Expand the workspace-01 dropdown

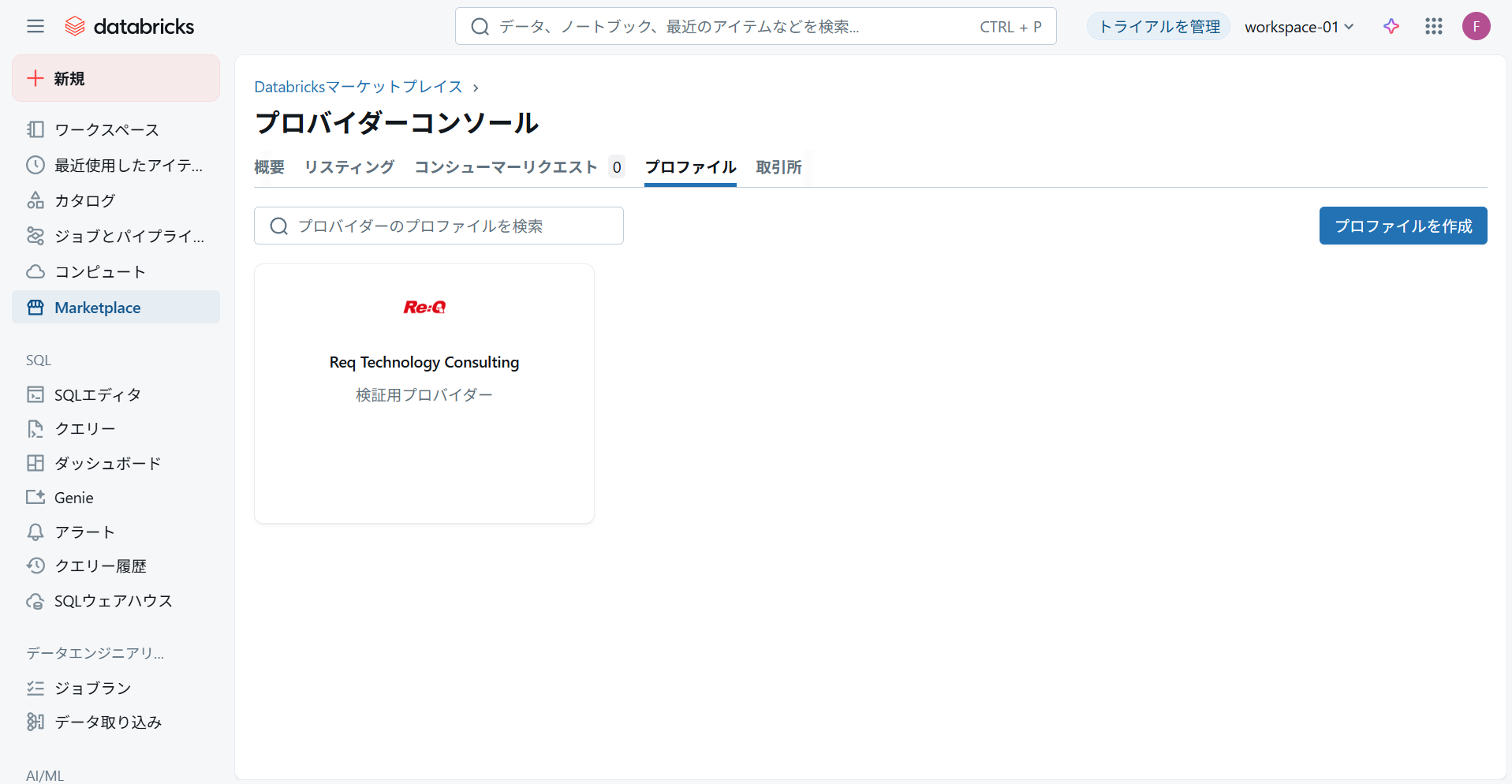1299,27
